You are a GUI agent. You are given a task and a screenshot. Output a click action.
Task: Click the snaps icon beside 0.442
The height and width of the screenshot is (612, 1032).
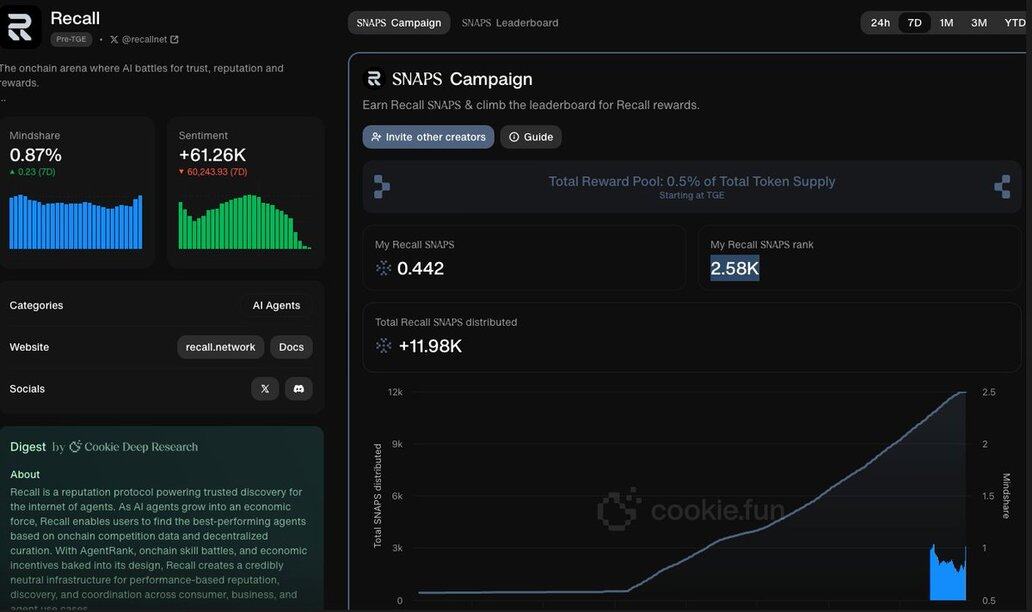click(383, 268)
